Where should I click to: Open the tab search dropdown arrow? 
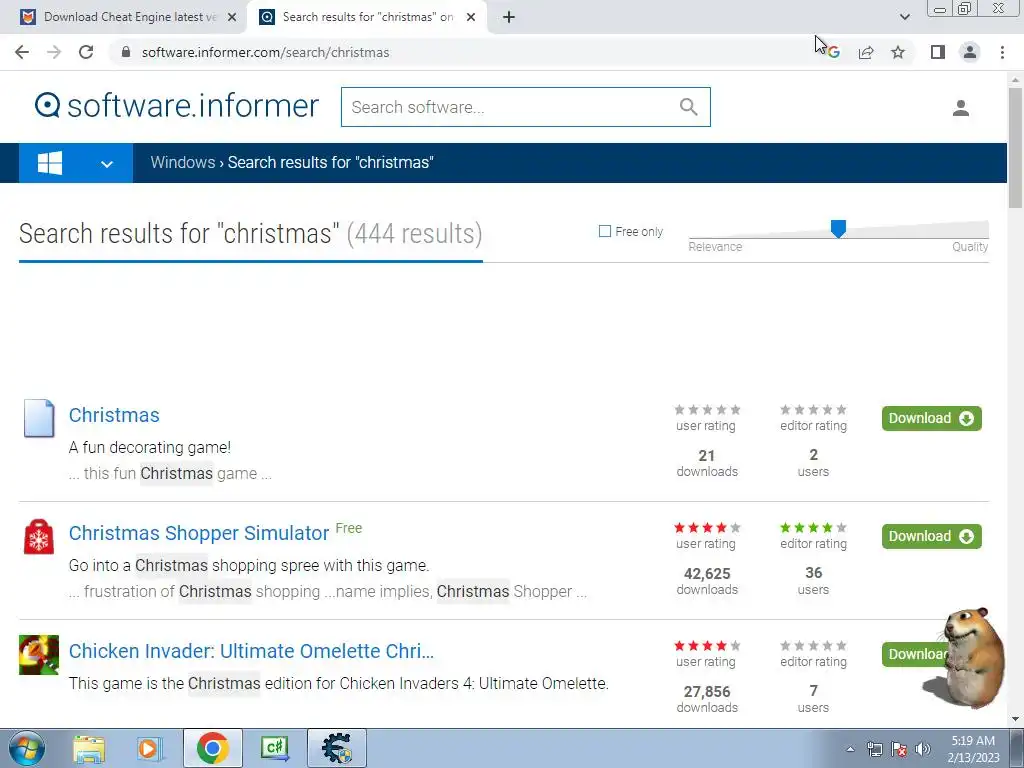click(x=904, y=17)
